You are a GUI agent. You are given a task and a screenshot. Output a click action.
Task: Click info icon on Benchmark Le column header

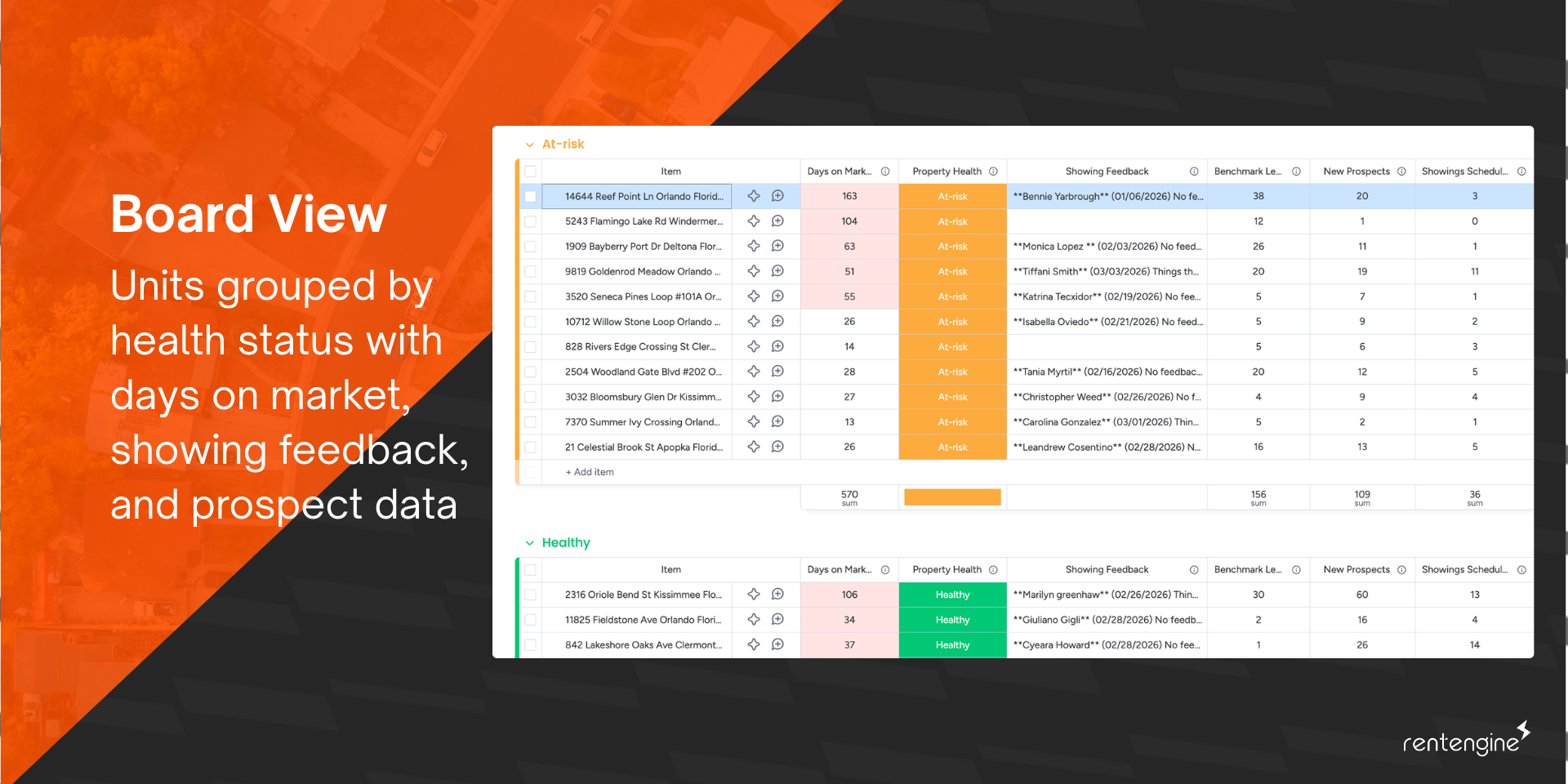point(1297,171)
